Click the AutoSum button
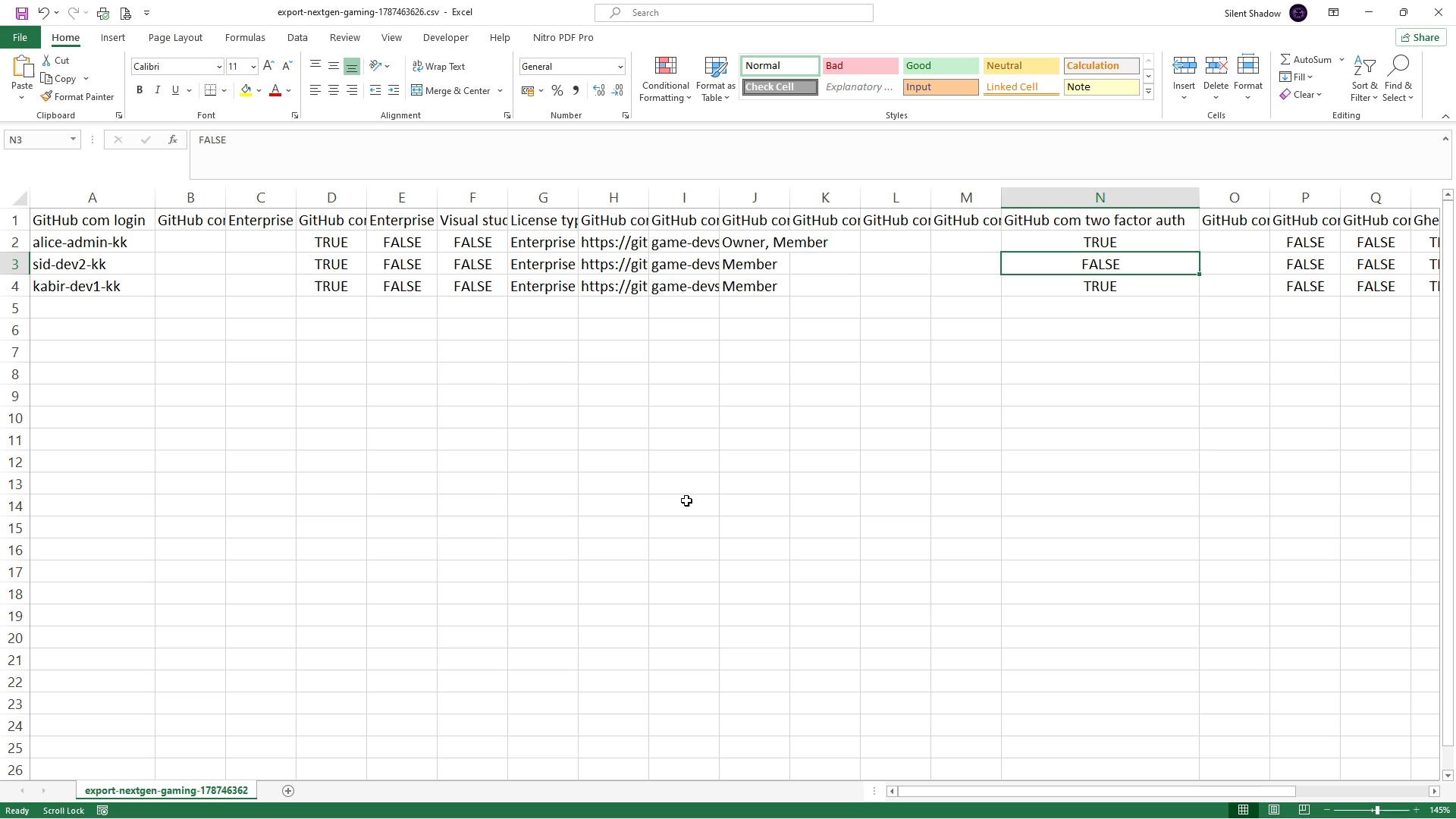Screen dimensions: 1456x819 click(1306, 59)
